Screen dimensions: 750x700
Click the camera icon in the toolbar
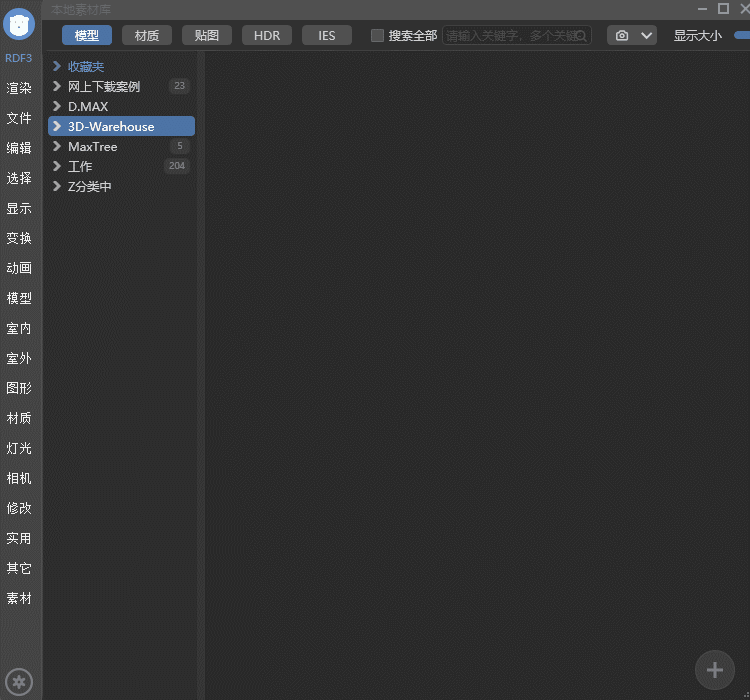(x=622, y=35)
